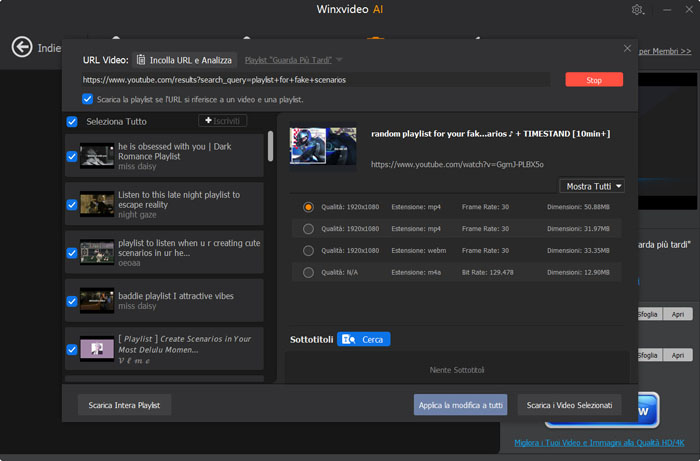This screenshot has width=700, height=461.
Task: Click the video watch URL text
Action: coord(457,165)
